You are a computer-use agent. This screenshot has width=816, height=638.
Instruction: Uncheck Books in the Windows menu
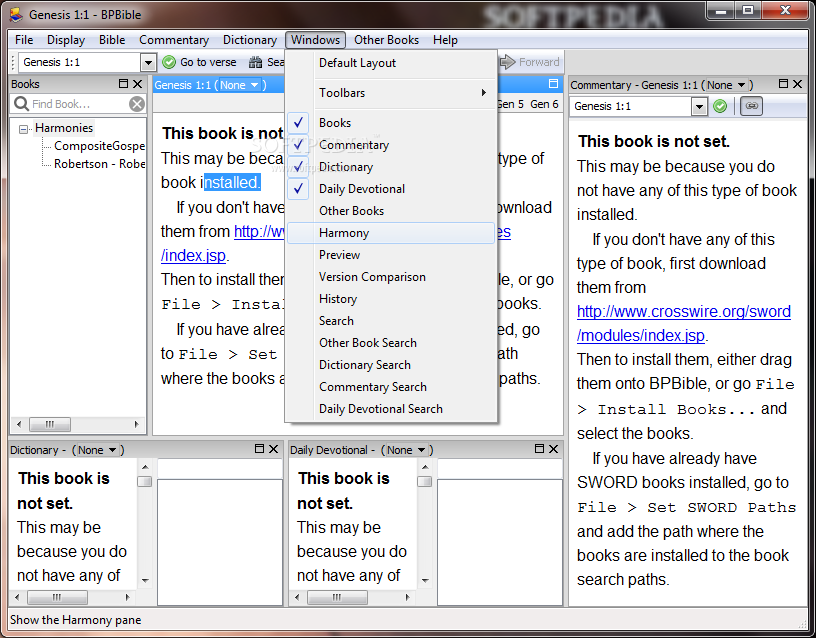click(390, 123)
